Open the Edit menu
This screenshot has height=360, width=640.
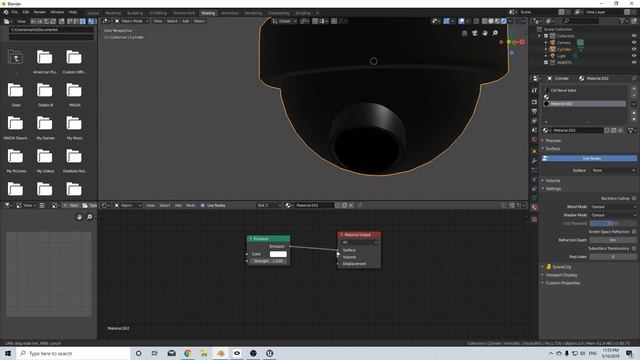pyautogui.click(x=26, y=12)
